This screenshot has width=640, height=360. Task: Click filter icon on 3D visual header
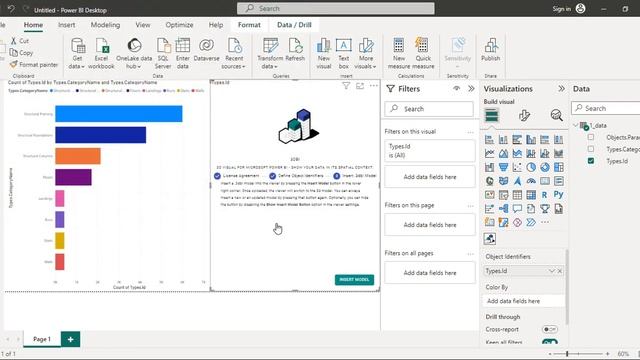(x=346, y=86)
